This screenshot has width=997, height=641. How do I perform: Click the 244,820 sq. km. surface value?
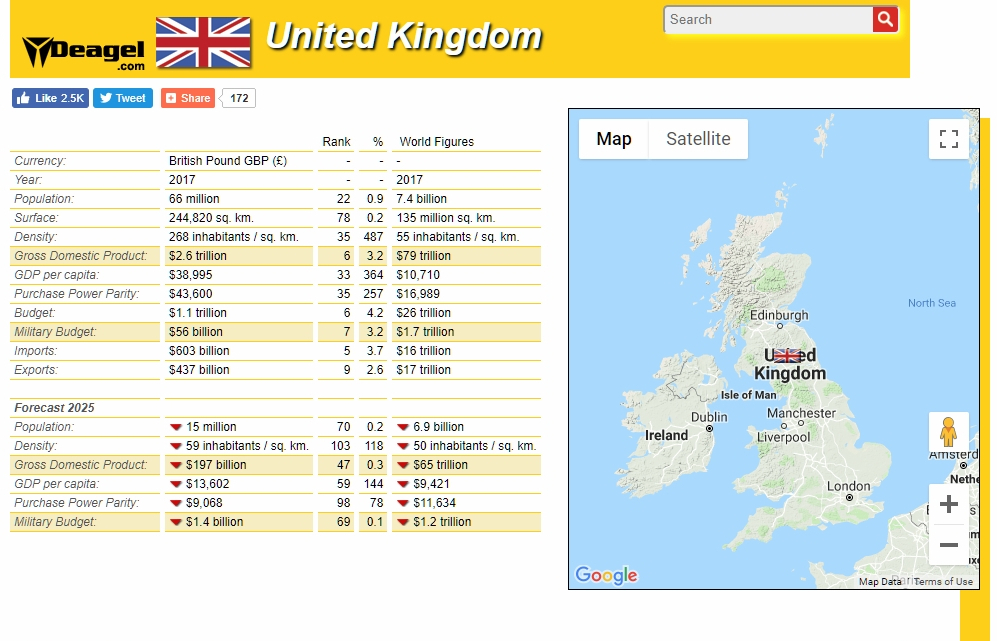211,218
